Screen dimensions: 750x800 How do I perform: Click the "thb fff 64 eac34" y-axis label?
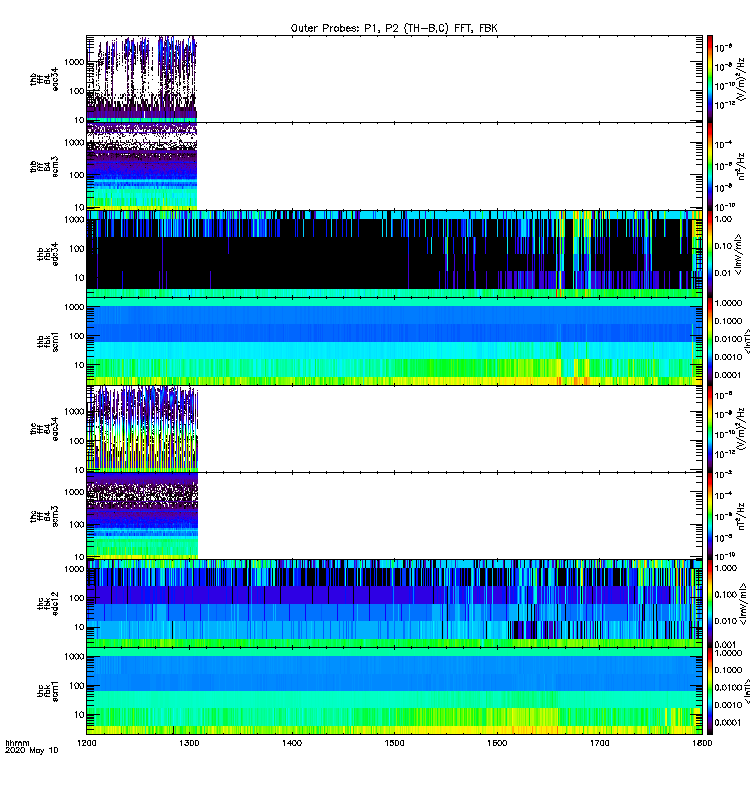[x=44, y=79]
